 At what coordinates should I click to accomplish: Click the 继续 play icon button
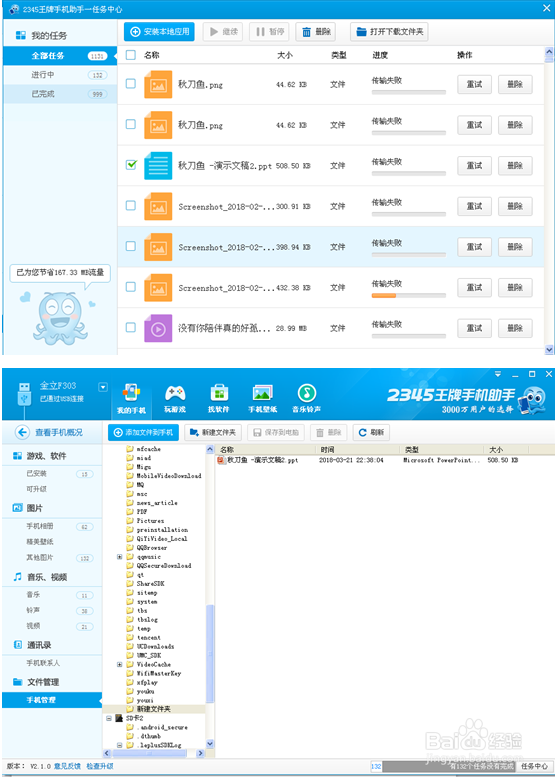[223, 32]
